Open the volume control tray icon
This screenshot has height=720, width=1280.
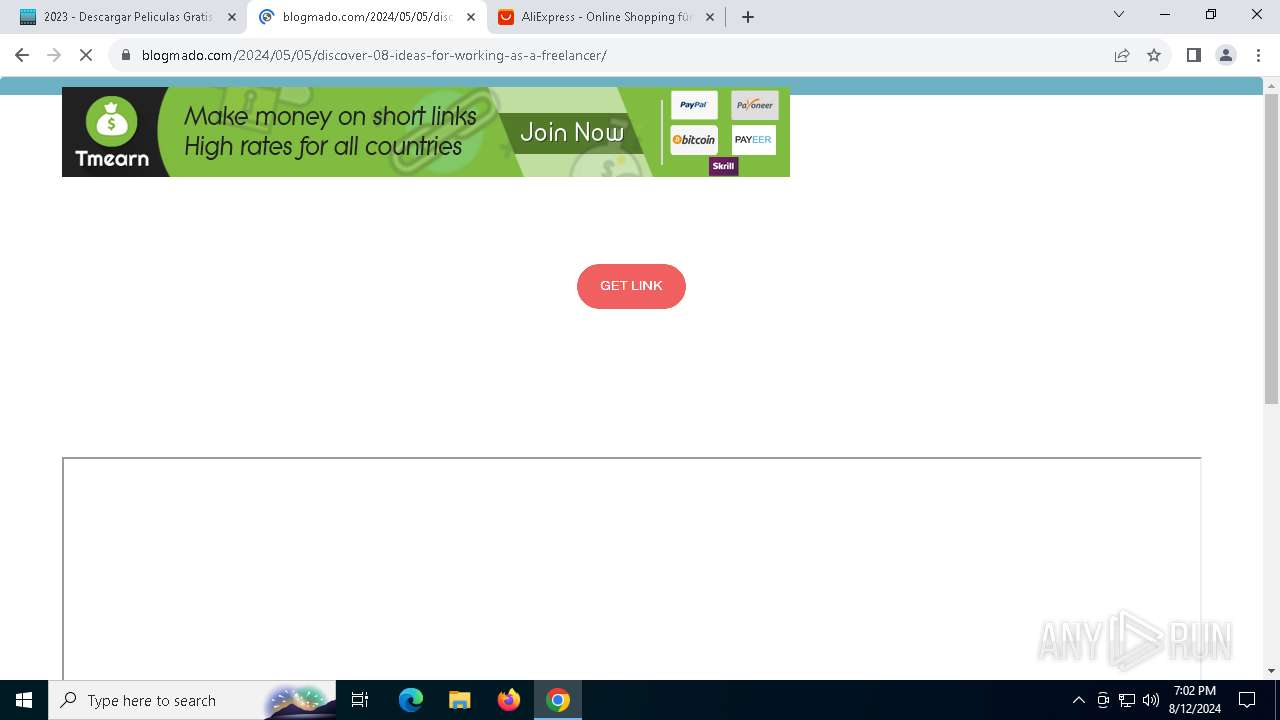coord(1151,700)
